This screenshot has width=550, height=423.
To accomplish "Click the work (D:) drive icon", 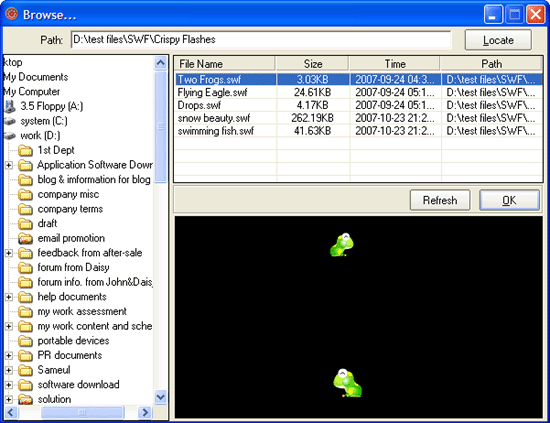I will click(10, 136).
